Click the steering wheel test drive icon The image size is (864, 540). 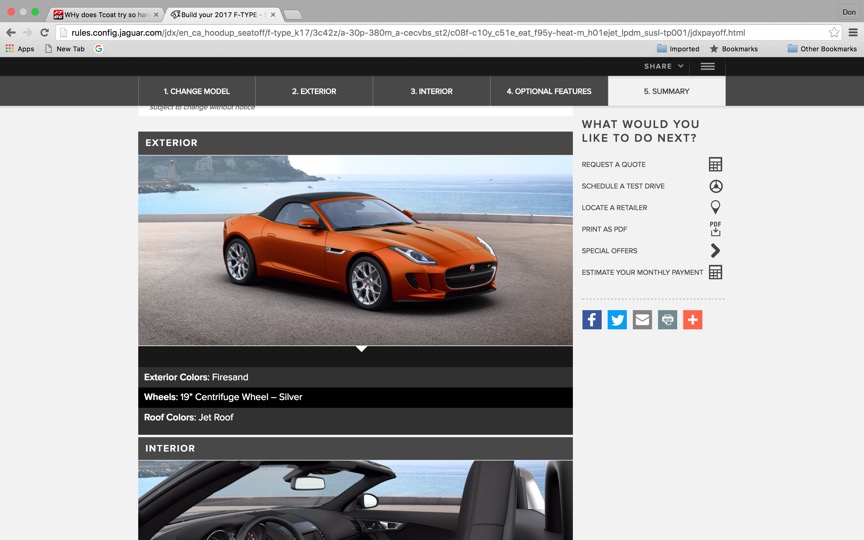pyautogui.click(x=715, y=186)
